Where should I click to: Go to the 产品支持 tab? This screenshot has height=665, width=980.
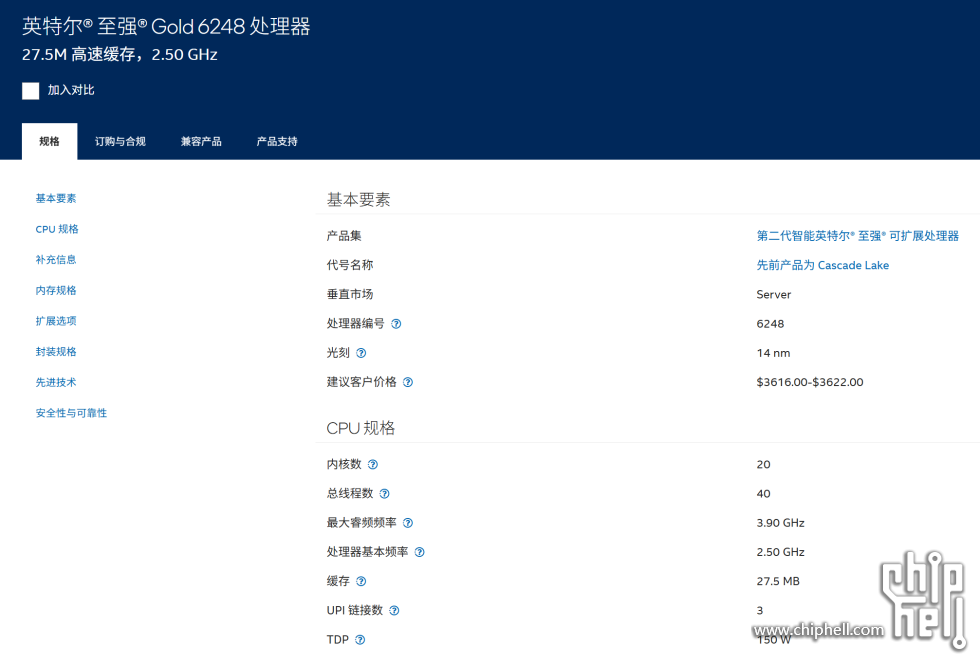click(277, 141)
